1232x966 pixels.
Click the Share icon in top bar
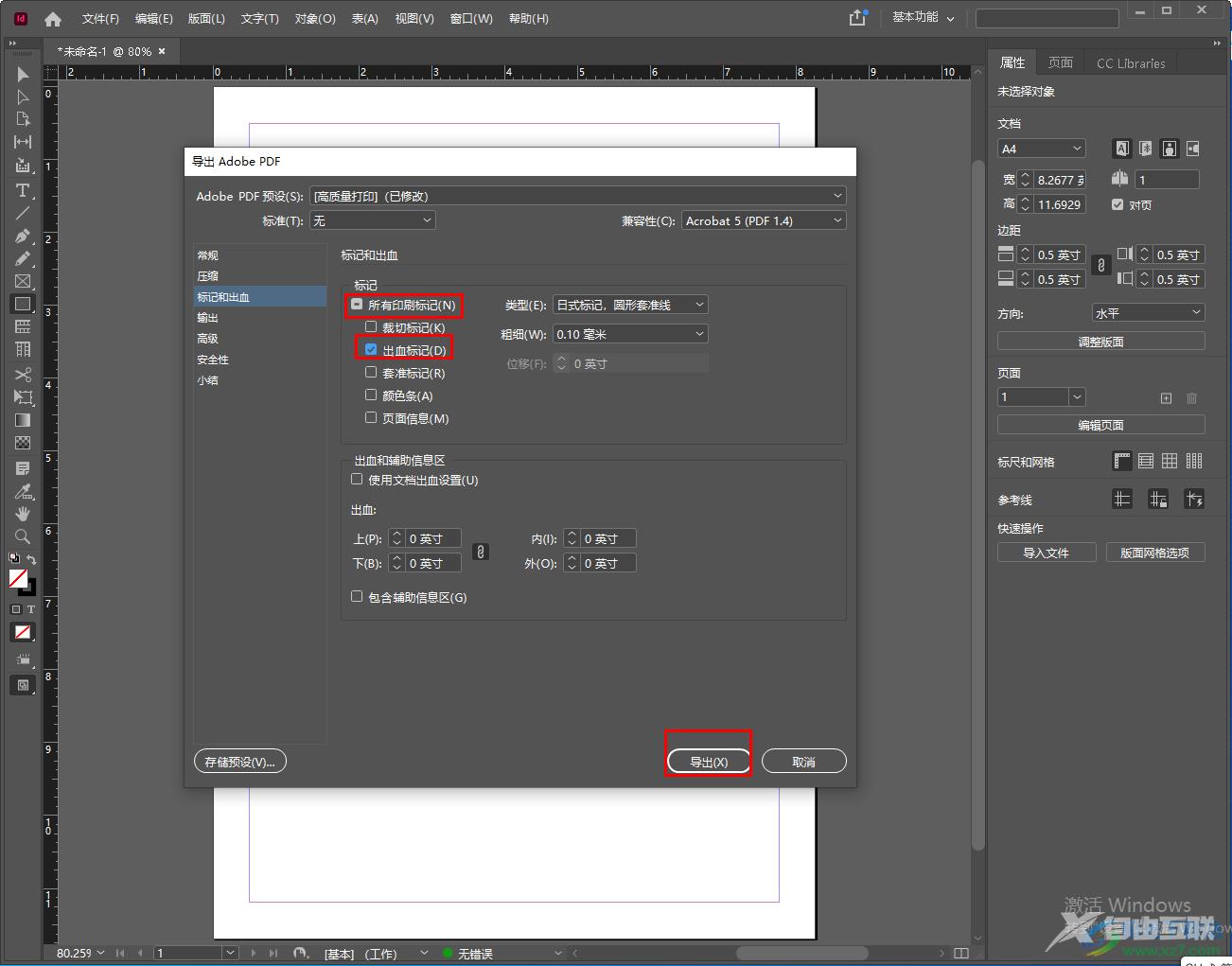click(x=857, y=18)
